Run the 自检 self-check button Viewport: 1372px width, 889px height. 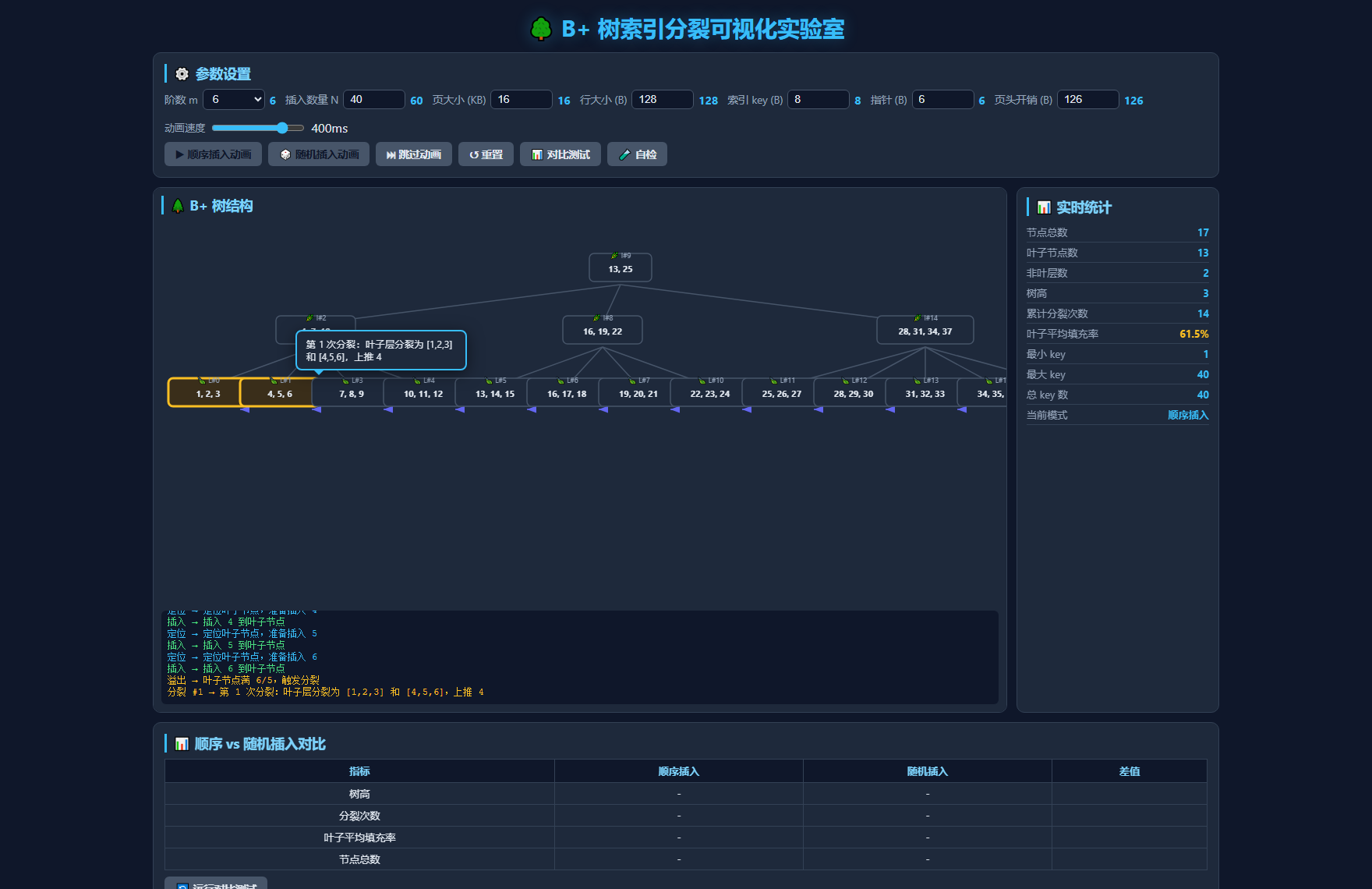coord(637,154)
